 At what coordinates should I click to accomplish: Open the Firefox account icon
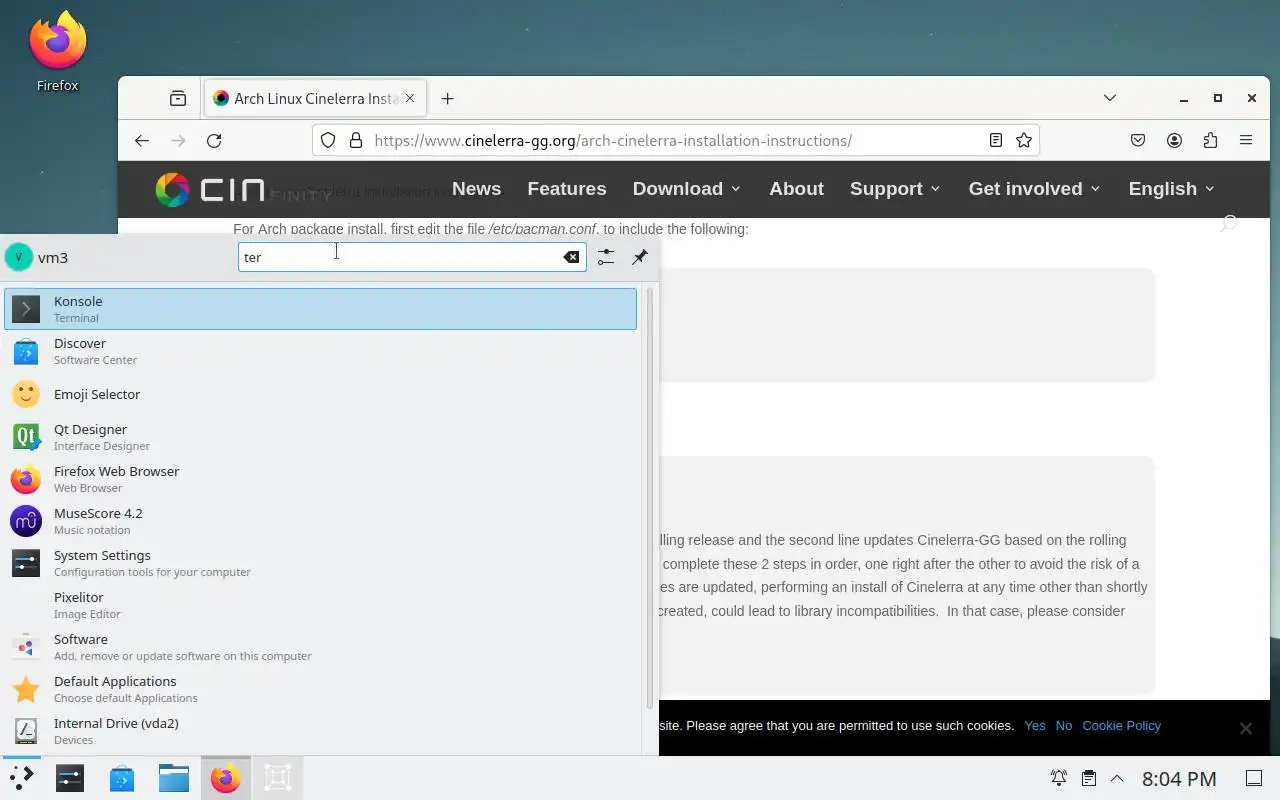click(x=1174, y=141)
